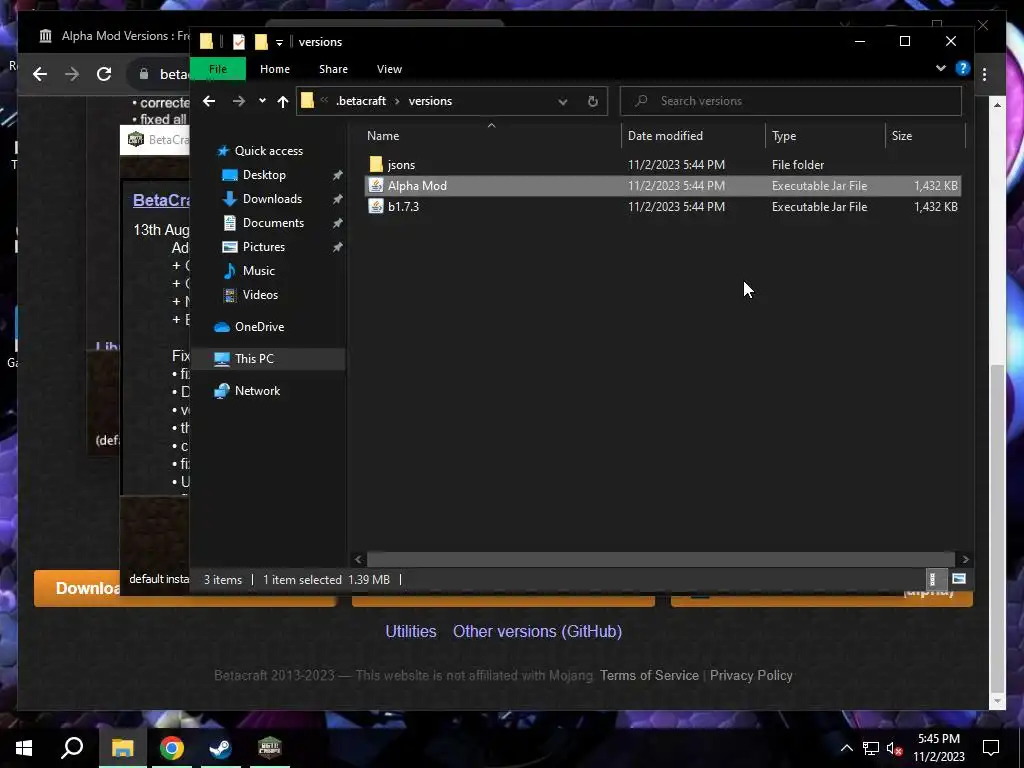This screenshot has width=1024, height=768.
Task: Open the Privacy Policy link
Action: (x=751, y=675)
